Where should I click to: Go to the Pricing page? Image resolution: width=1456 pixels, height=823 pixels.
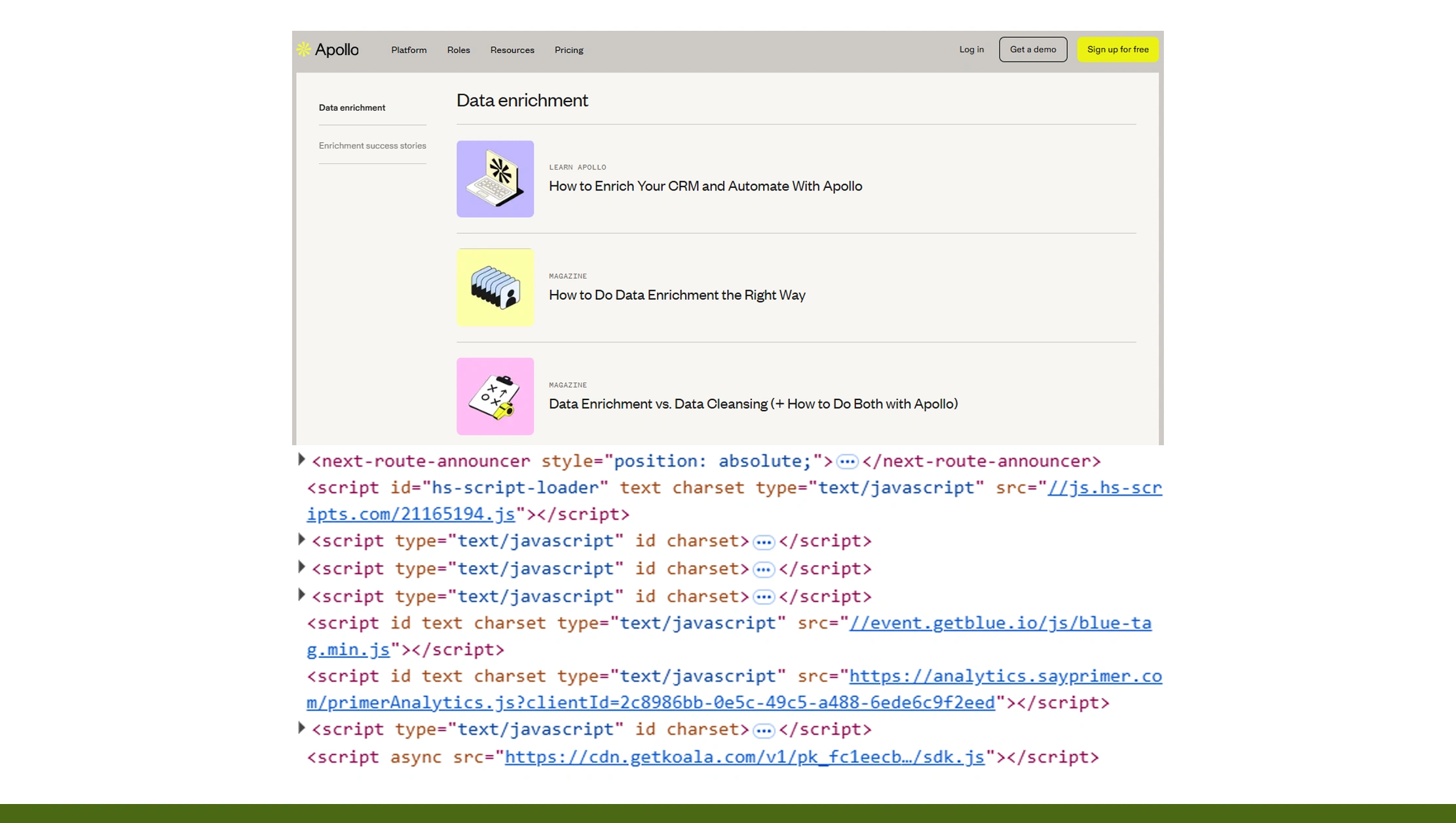coord(569,50)
